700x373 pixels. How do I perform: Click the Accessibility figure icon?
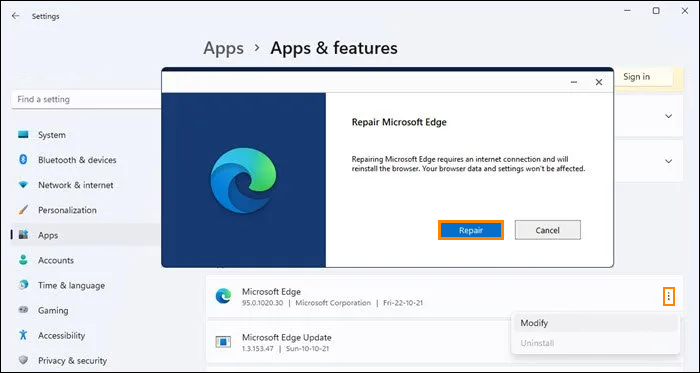(23, 335)
